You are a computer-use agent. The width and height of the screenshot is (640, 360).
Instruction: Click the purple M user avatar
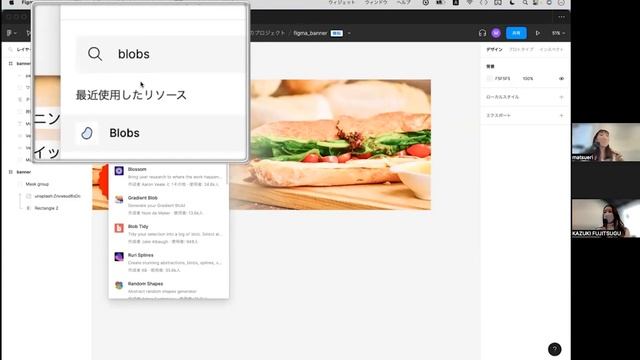coord(496,33)
